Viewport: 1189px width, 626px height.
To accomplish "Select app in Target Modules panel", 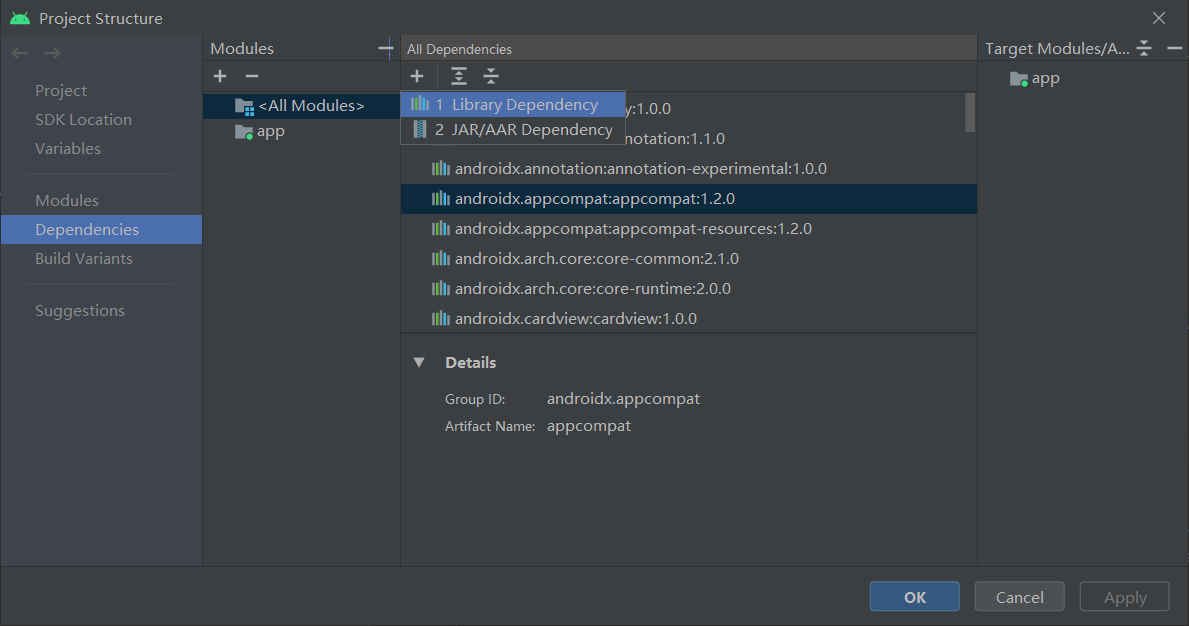I will 1045,79.
